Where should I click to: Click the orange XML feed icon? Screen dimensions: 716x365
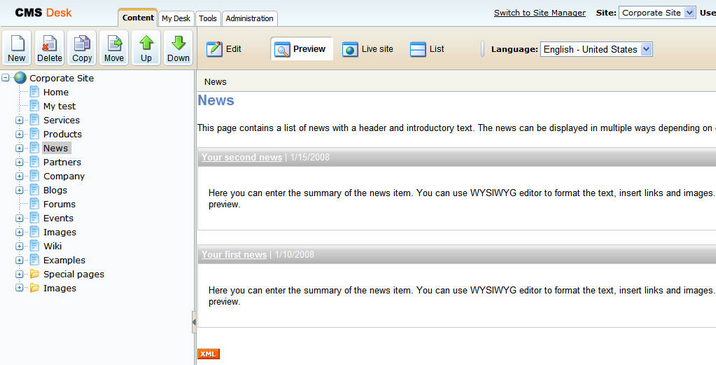208,354
